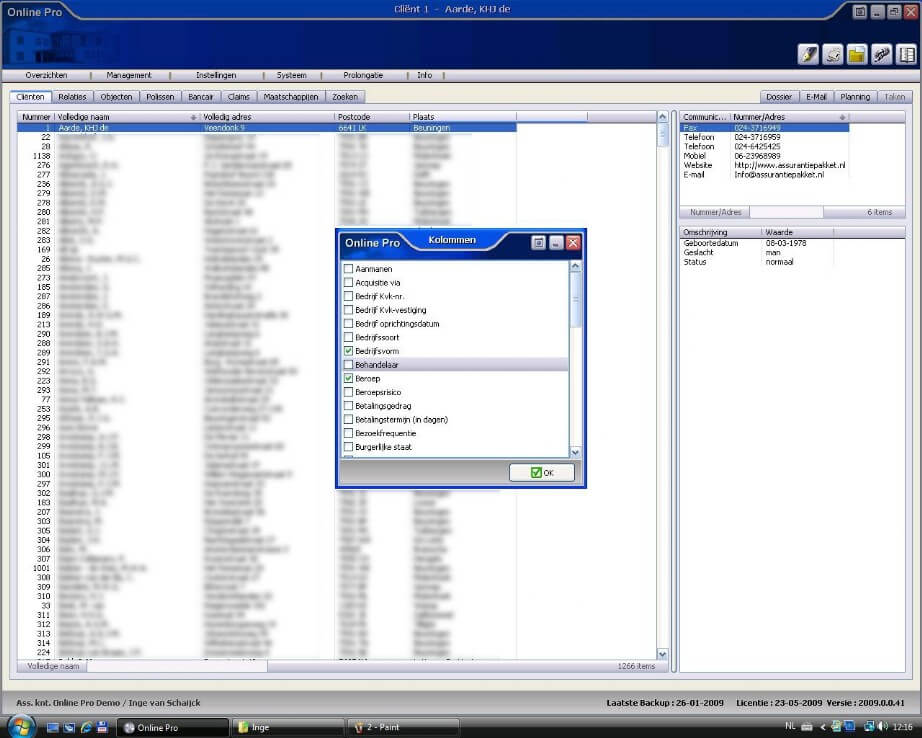
Task: Uncheck the Bedrijfsvorm column checkbox
Action: click(348, 352)
